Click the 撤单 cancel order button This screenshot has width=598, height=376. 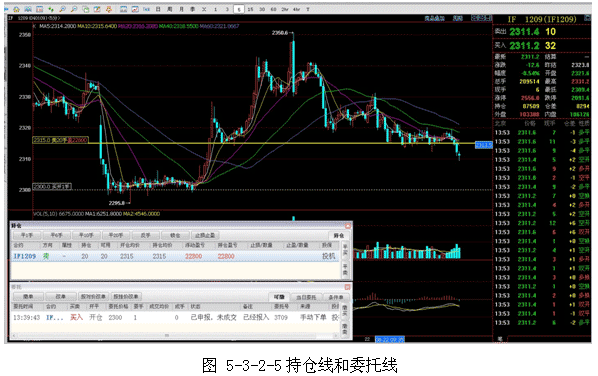pyautogui.click(x=28, y=296)
